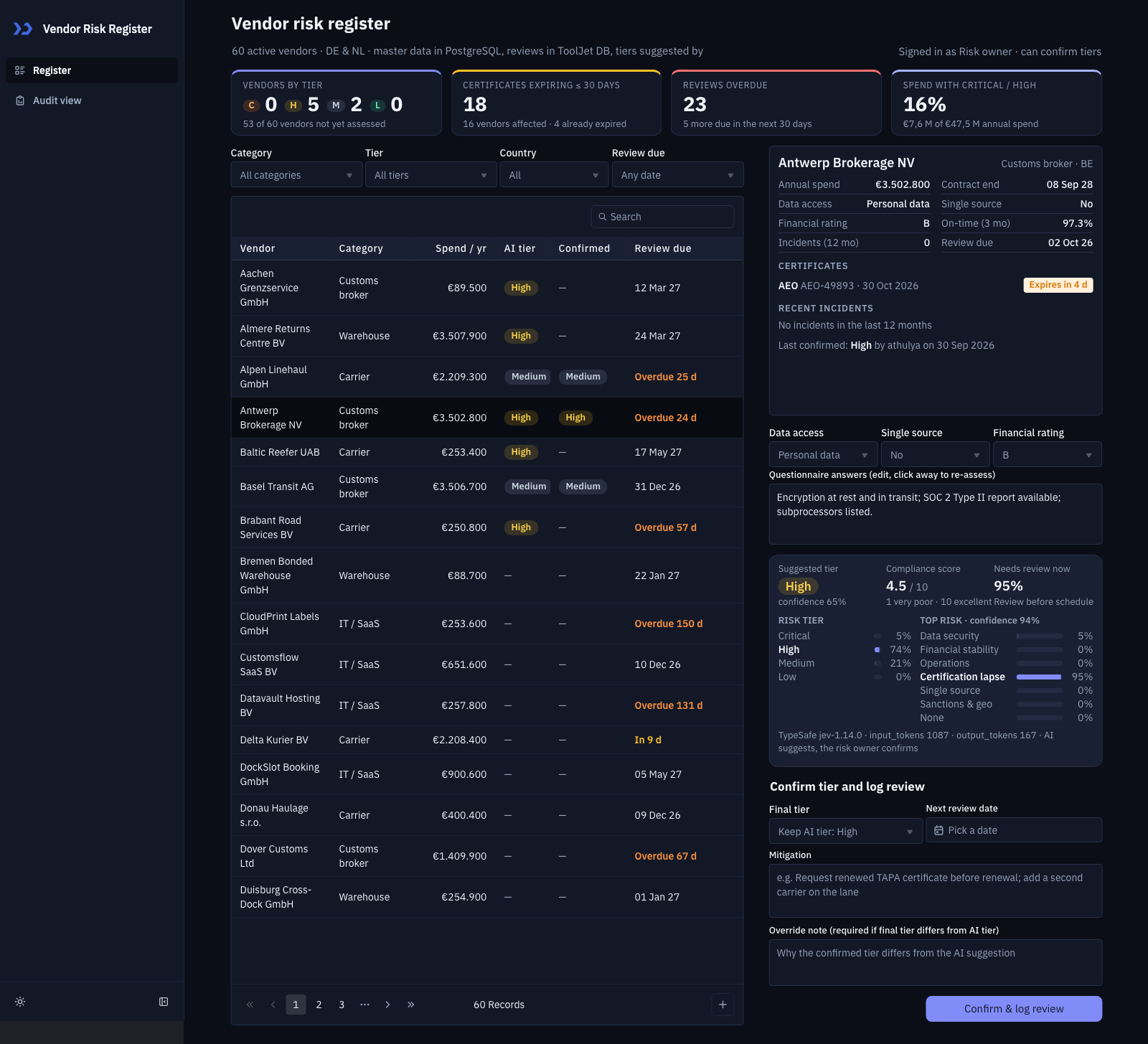Click the Reviews overdue card
Viewport: 1148px width, 1044px height.
pyautogui.click(x=776, y=103)
